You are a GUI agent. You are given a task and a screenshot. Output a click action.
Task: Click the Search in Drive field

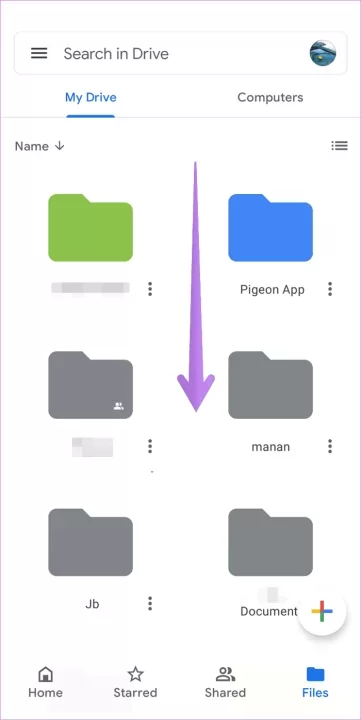(x=180, y=53)
